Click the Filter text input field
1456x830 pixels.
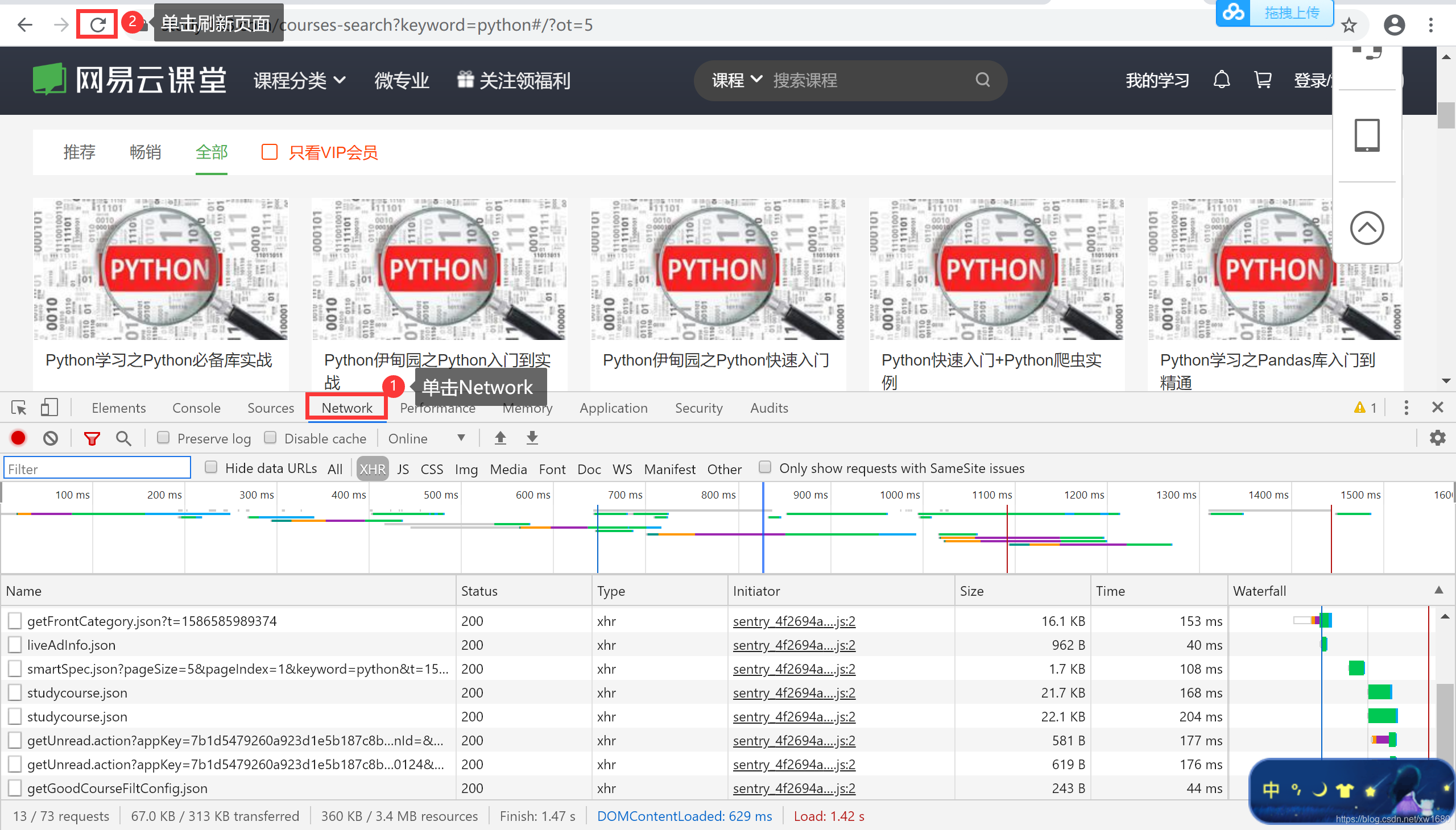point(97,468)
